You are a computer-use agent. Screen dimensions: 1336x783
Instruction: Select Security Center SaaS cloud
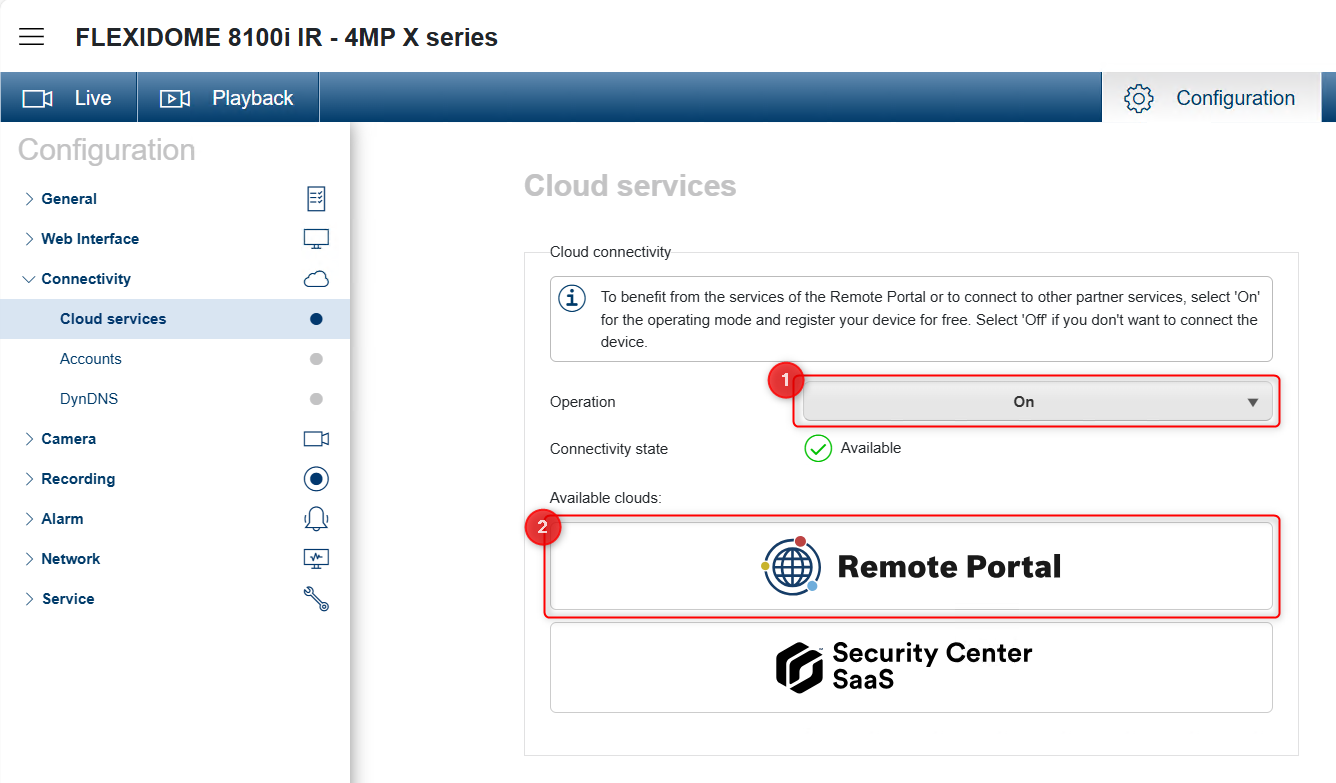[911, 667]
